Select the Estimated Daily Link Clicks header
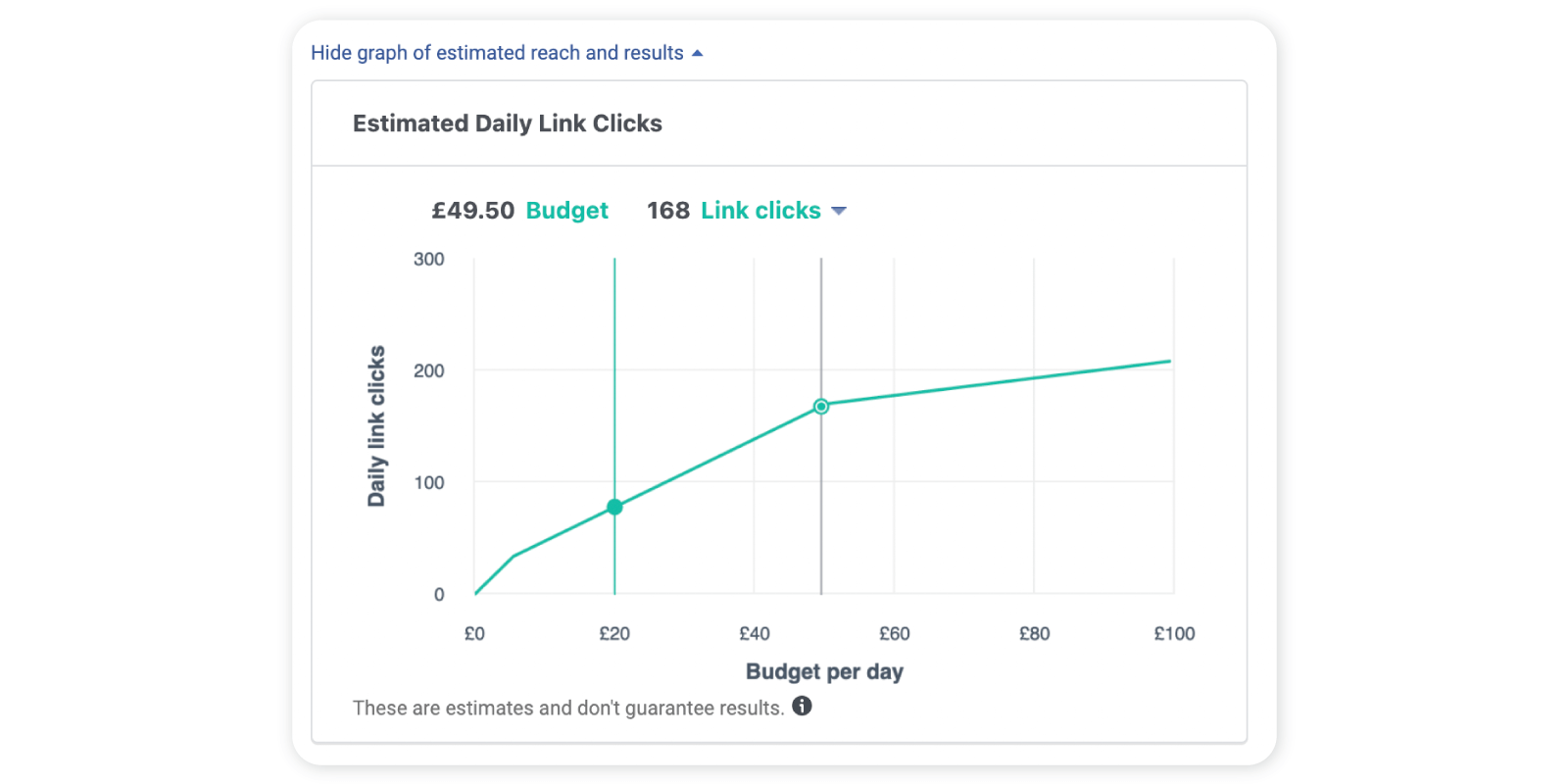 [507, 123]
